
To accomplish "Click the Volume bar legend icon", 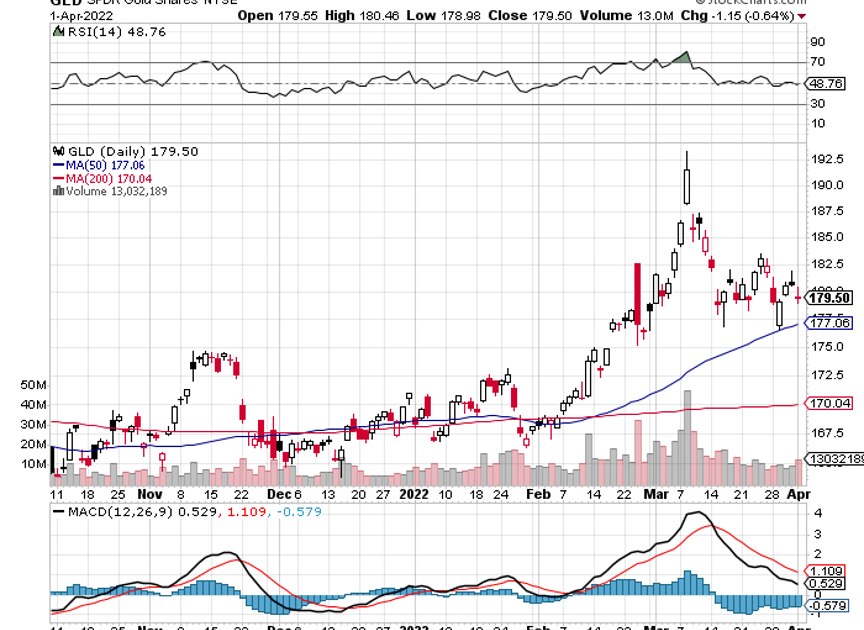I will pos(58,191).
